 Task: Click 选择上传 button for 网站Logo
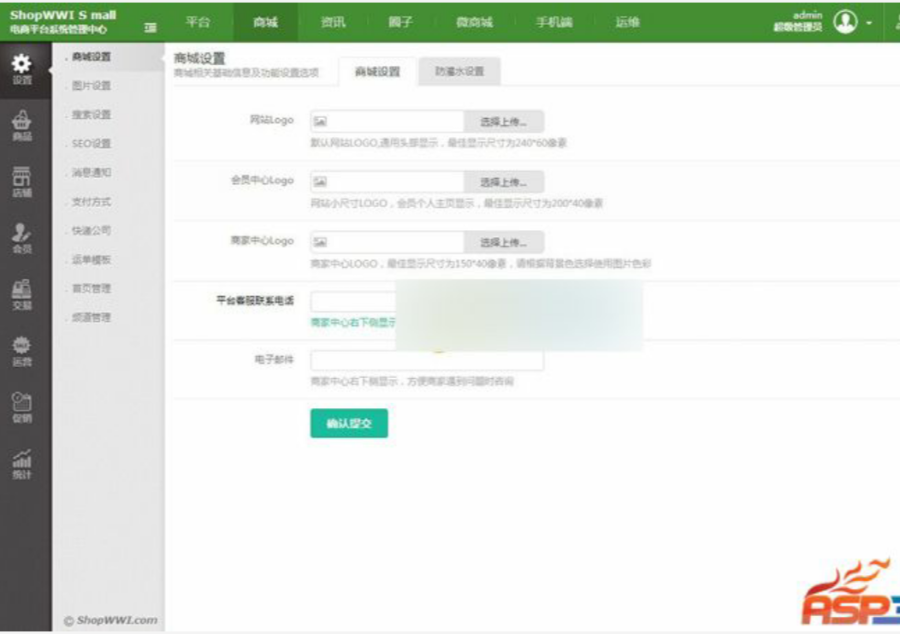point(503,122)
